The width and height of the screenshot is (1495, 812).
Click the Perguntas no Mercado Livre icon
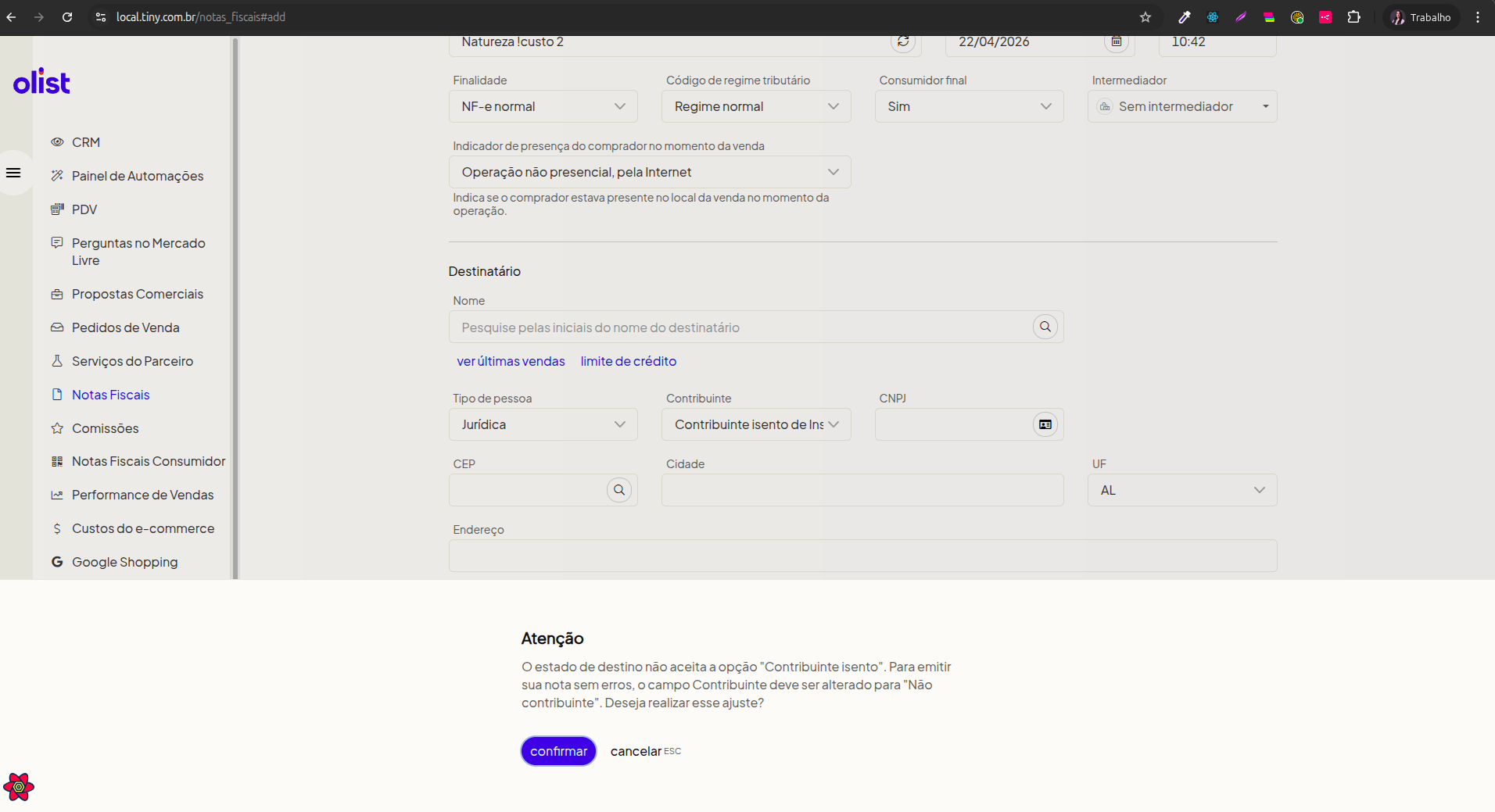(57, 243)
